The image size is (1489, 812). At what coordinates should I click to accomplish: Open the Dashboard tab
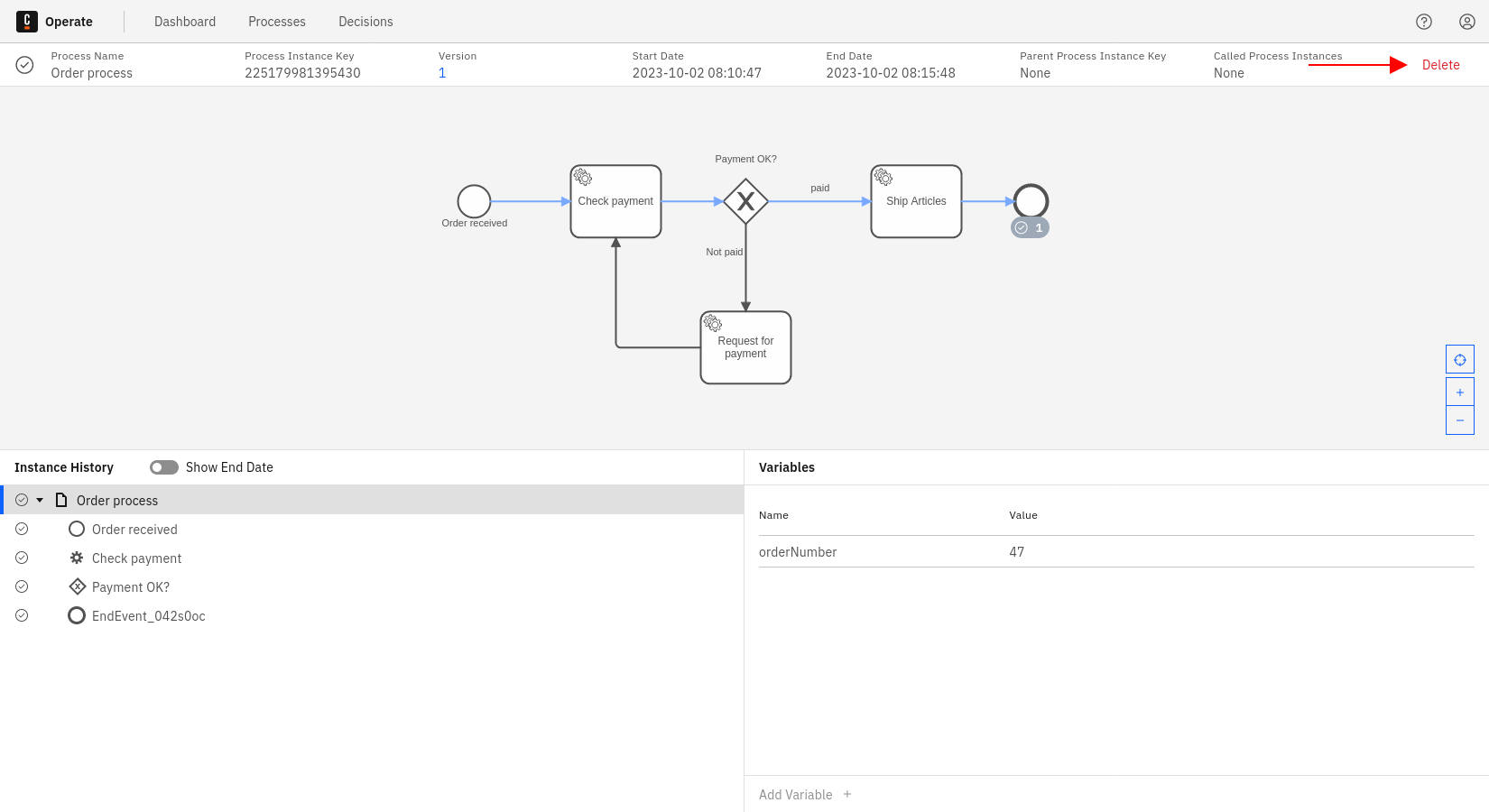pyautogui.click(x=184, y=21)
